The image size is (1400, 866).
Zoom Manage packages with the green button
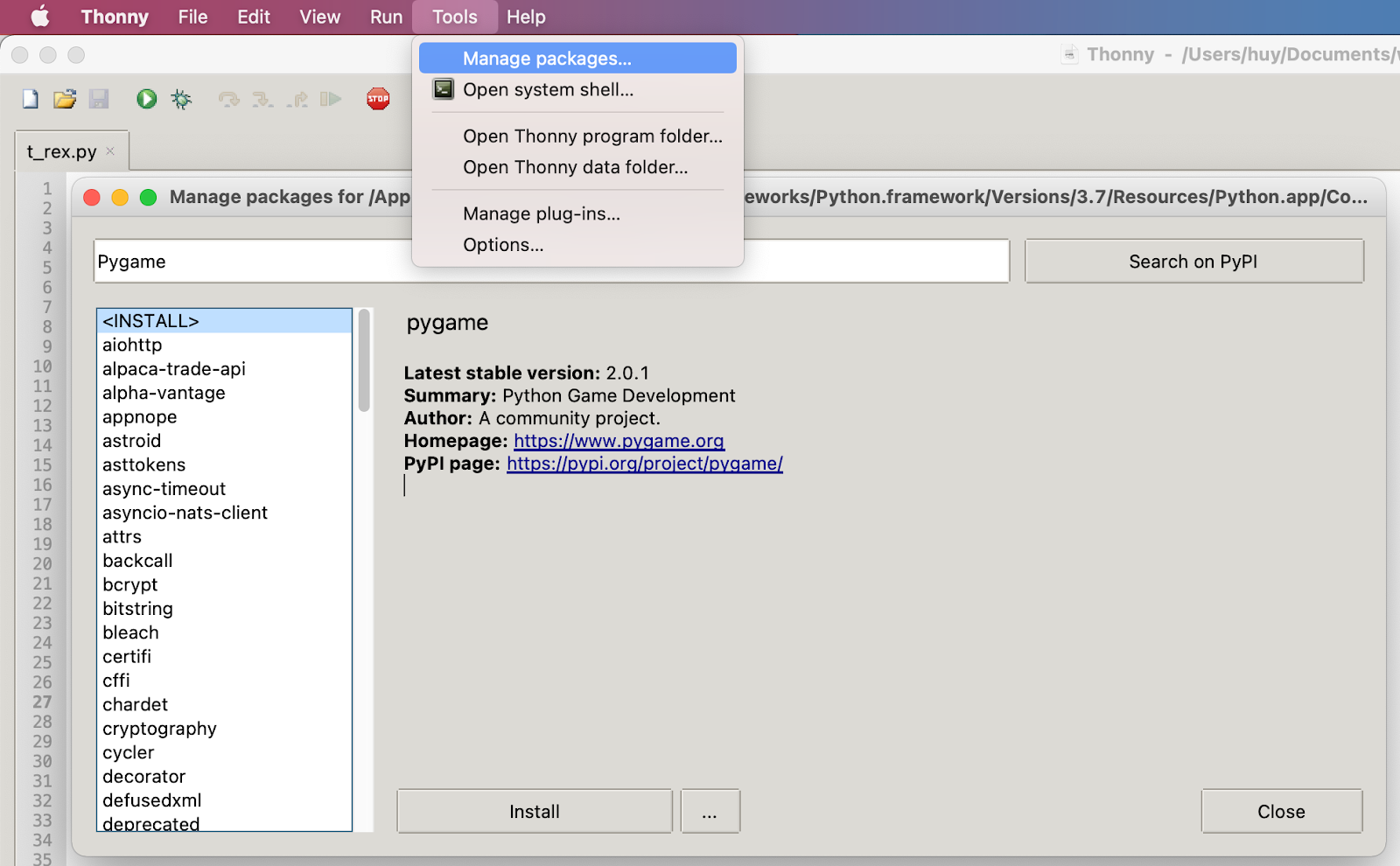click(148, 197)
